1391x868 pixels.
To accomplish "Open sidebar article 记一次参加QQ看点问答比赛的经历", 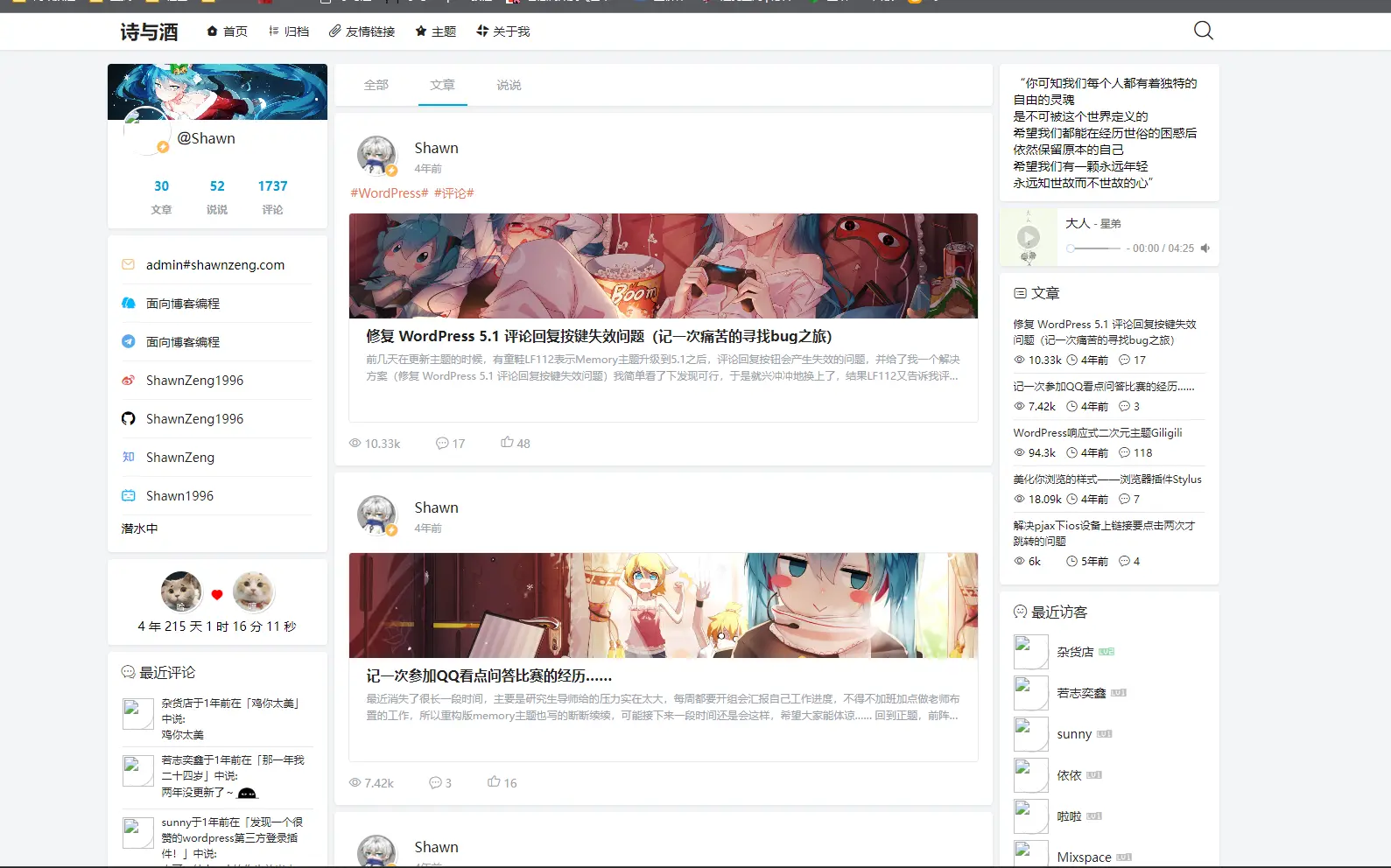I will pyautogui.click(x=1104, y=387).
